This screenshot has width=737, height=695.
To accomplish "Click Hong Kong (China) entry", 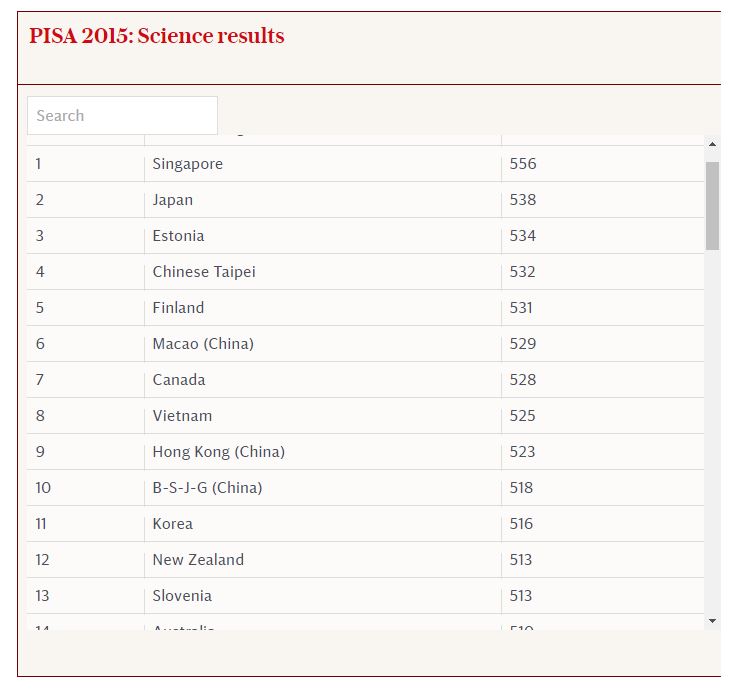I will (x=219, y=452).
